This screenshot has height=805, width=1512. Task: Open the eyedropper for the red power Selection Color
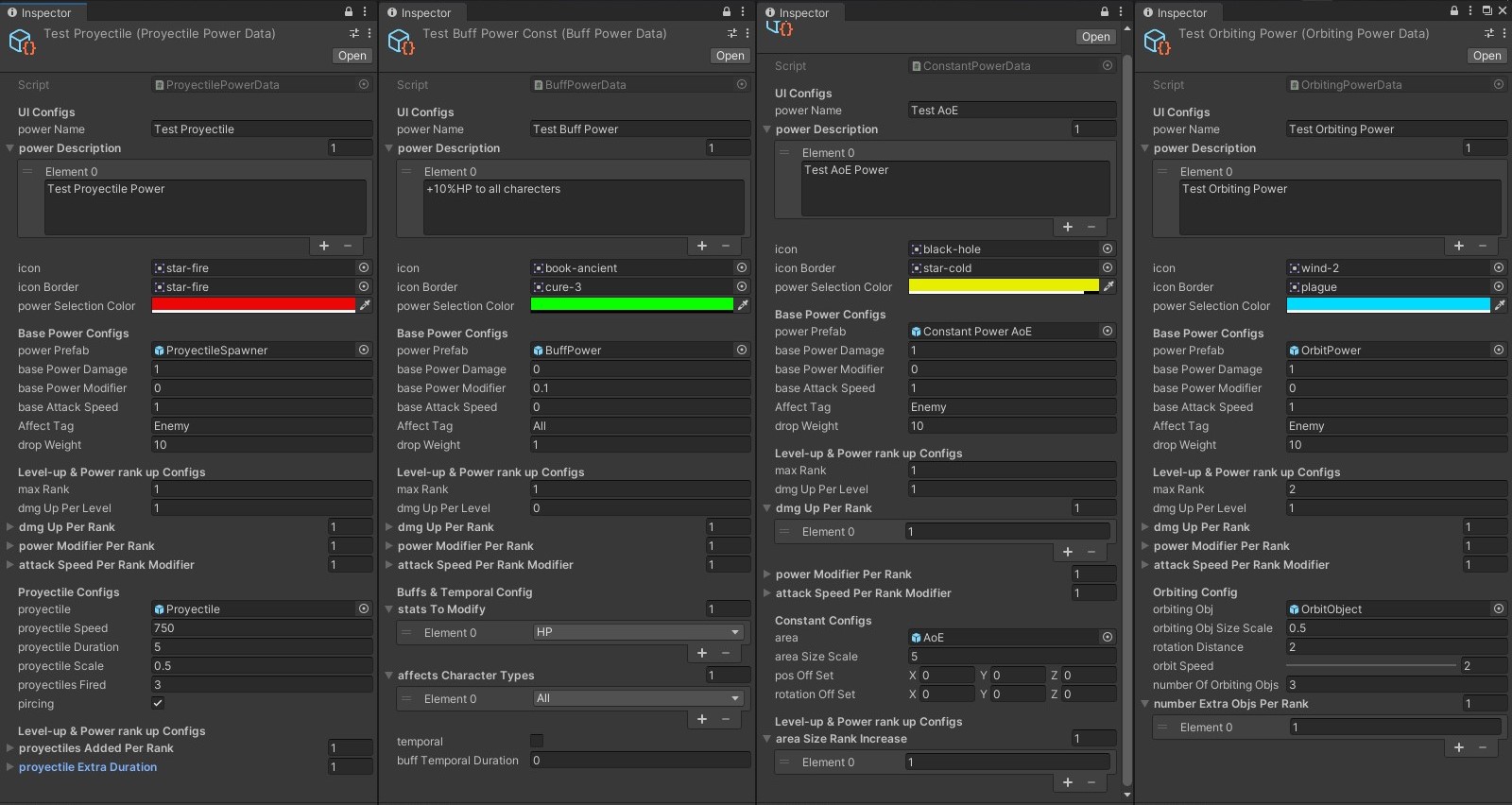[x=365, y=305]
